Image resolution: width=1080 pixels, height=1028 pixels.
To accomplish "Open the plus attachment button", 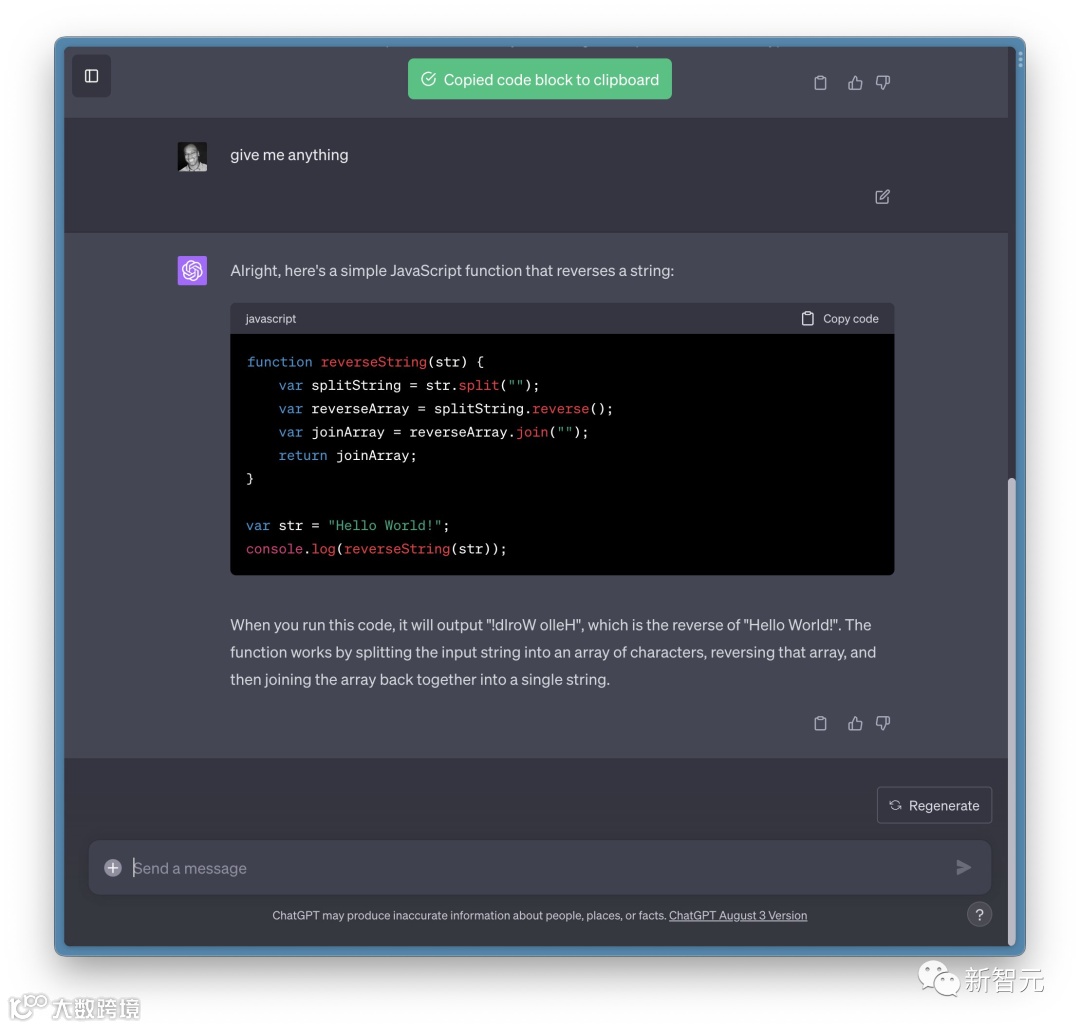I will click(x=113, y=868).
